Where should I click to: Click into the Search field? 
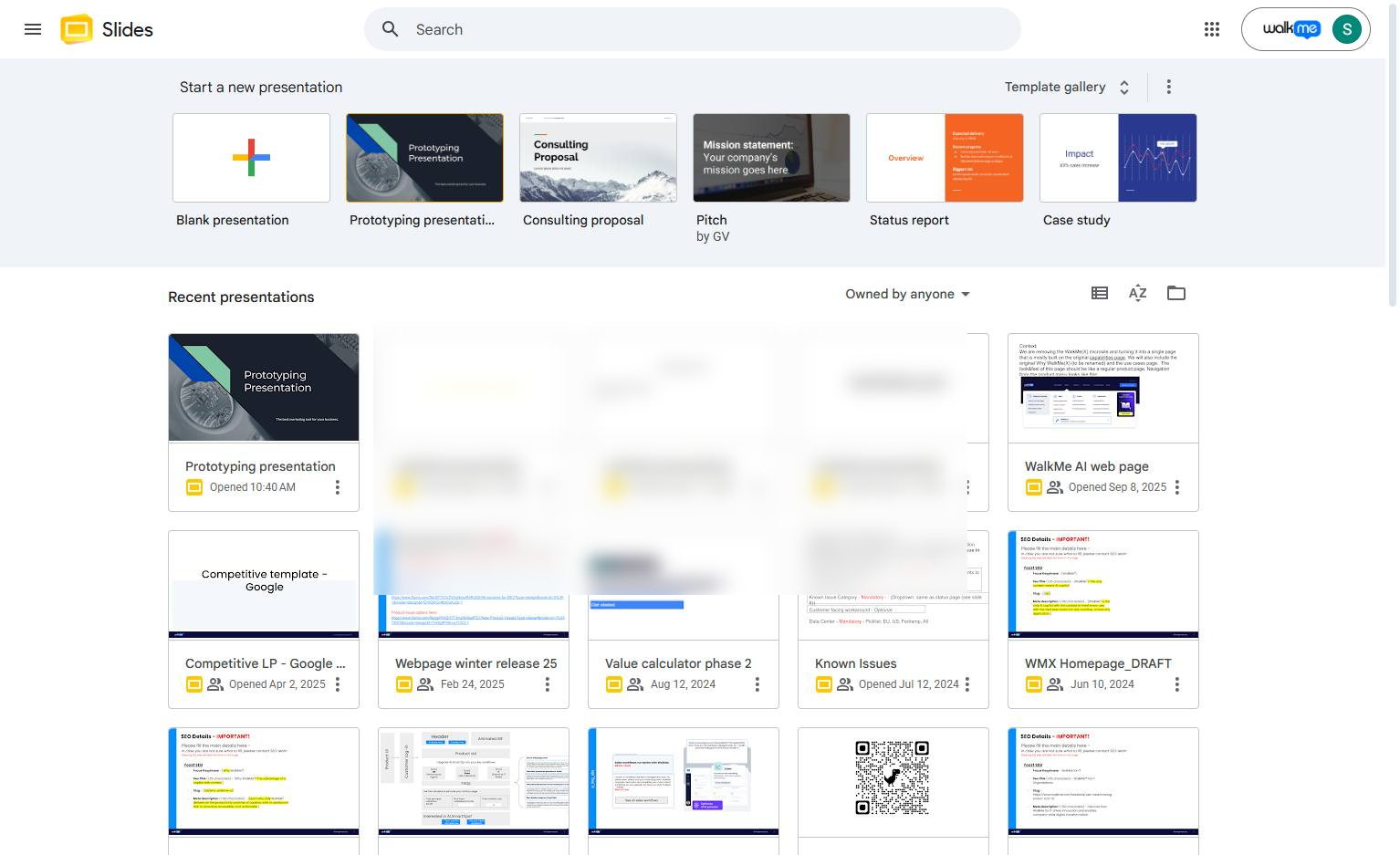[x=692, y=29]
